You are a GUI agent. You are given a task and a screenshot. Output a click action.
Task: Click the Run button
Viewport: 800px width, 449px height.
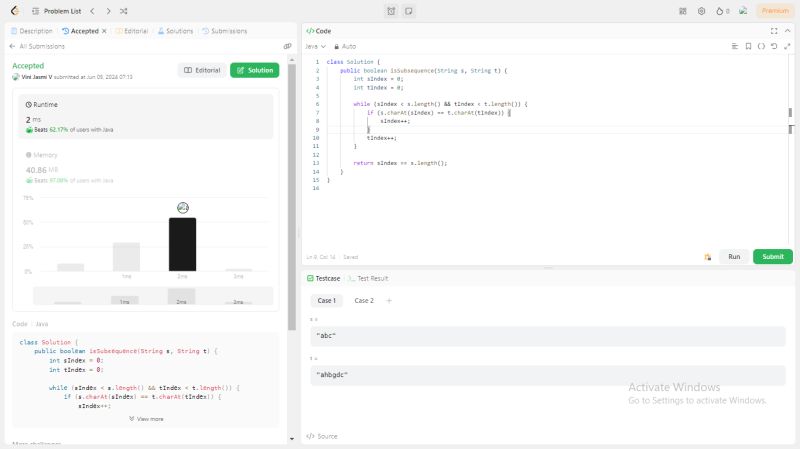point(734,257)
